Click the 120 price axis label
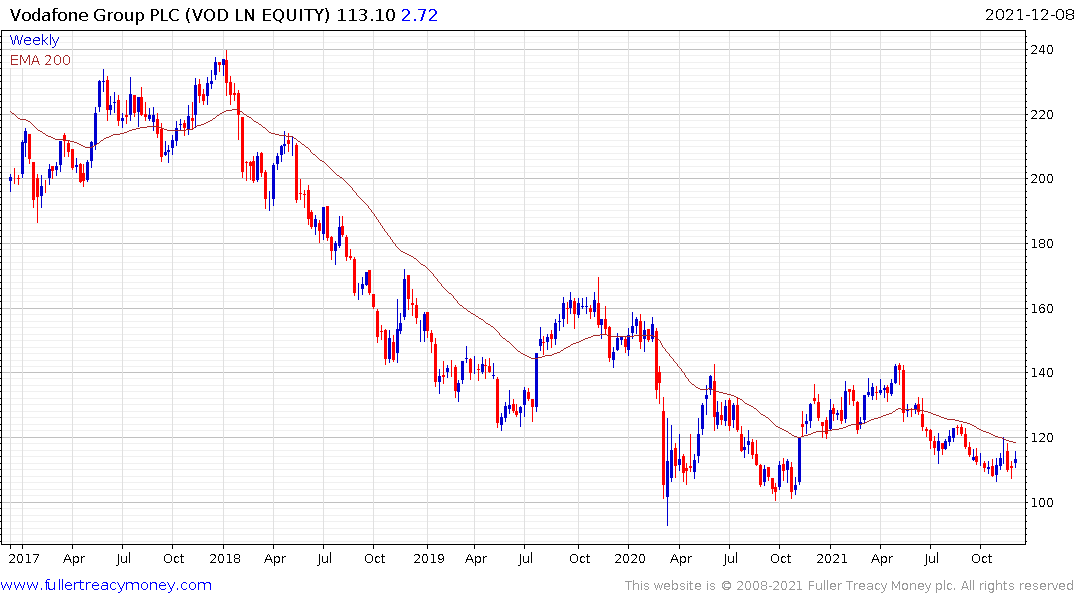The image size is (1075, 600). point(1042,437)
